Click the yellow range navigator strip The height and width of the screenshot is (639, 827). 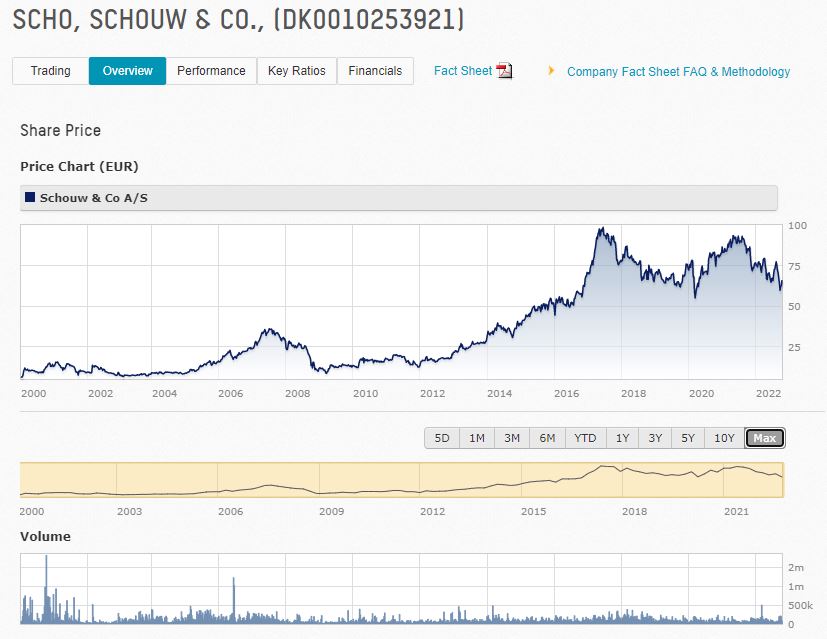(x=401, y=480)
